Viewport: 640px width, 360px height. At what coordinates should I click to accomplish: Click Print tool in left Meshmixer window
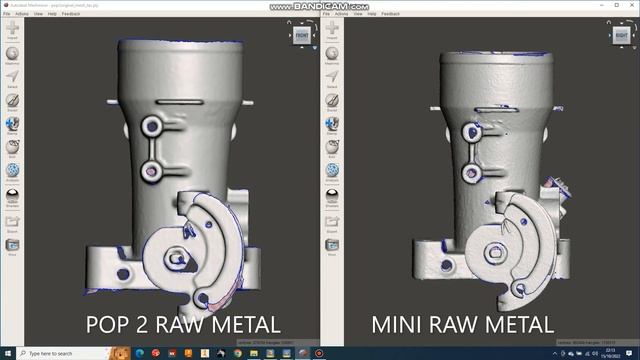pyautogui.click(x=12, y=247)
